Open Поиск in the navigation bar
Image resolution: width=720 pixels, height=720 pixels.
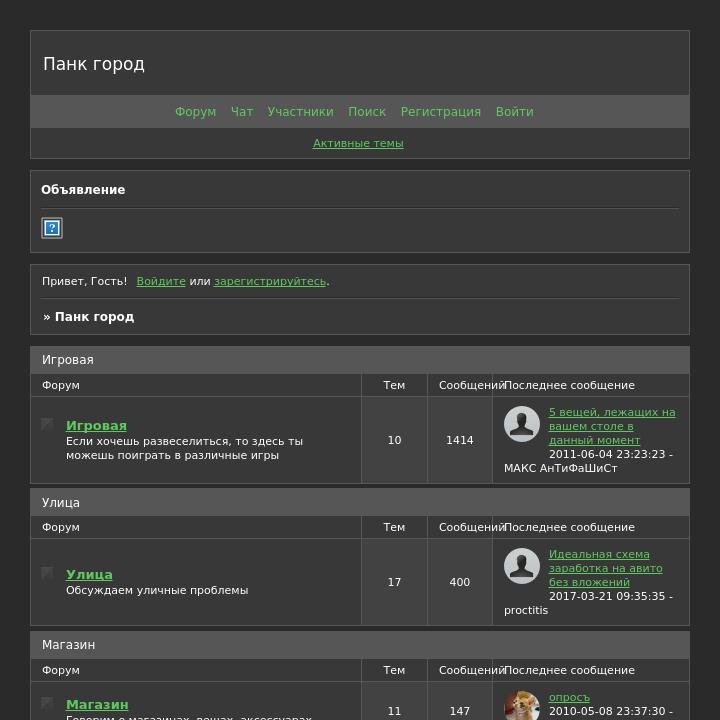367,112
